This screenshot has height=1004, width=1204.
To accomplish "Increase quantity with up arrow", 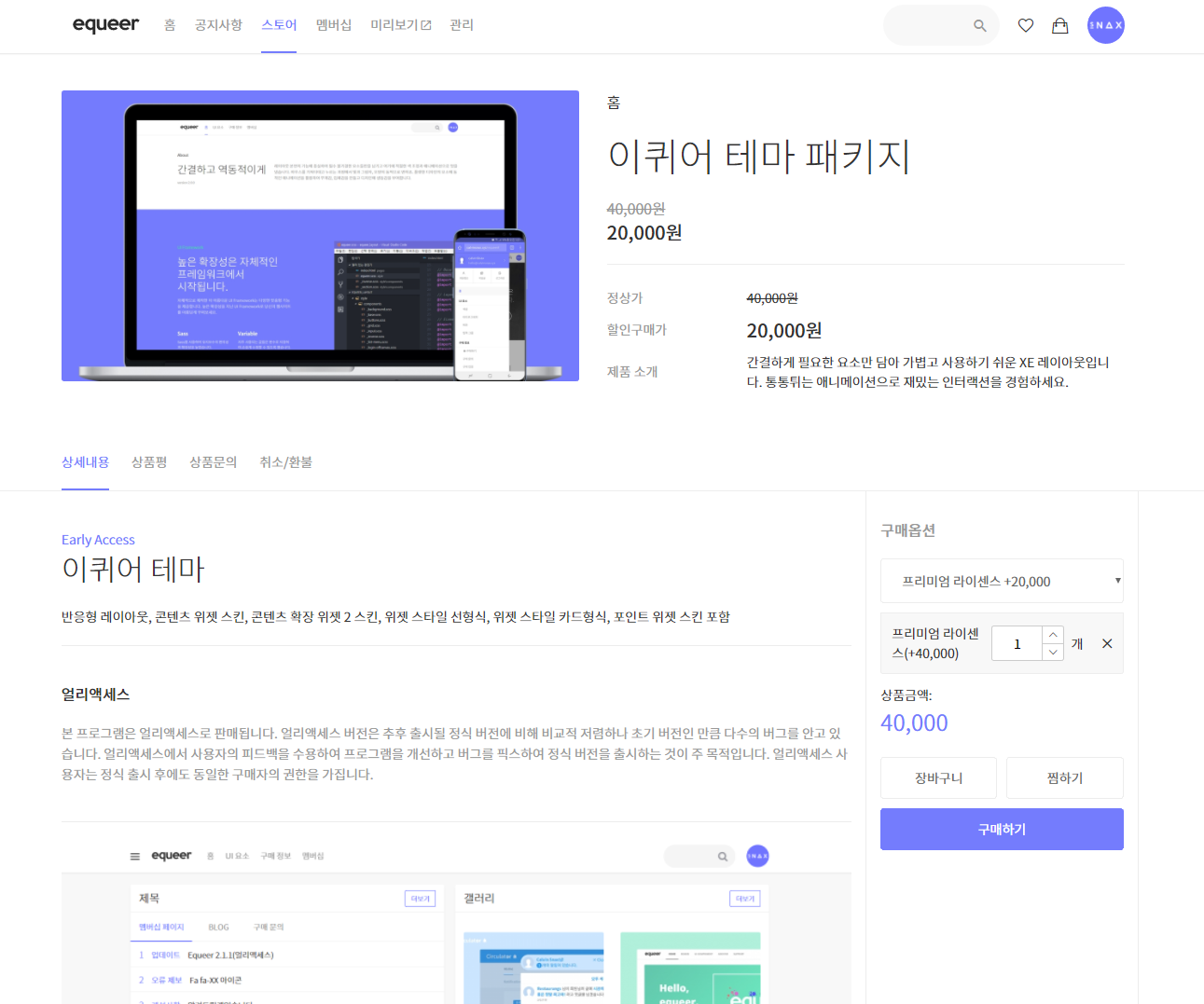I will coord(1053,634).
